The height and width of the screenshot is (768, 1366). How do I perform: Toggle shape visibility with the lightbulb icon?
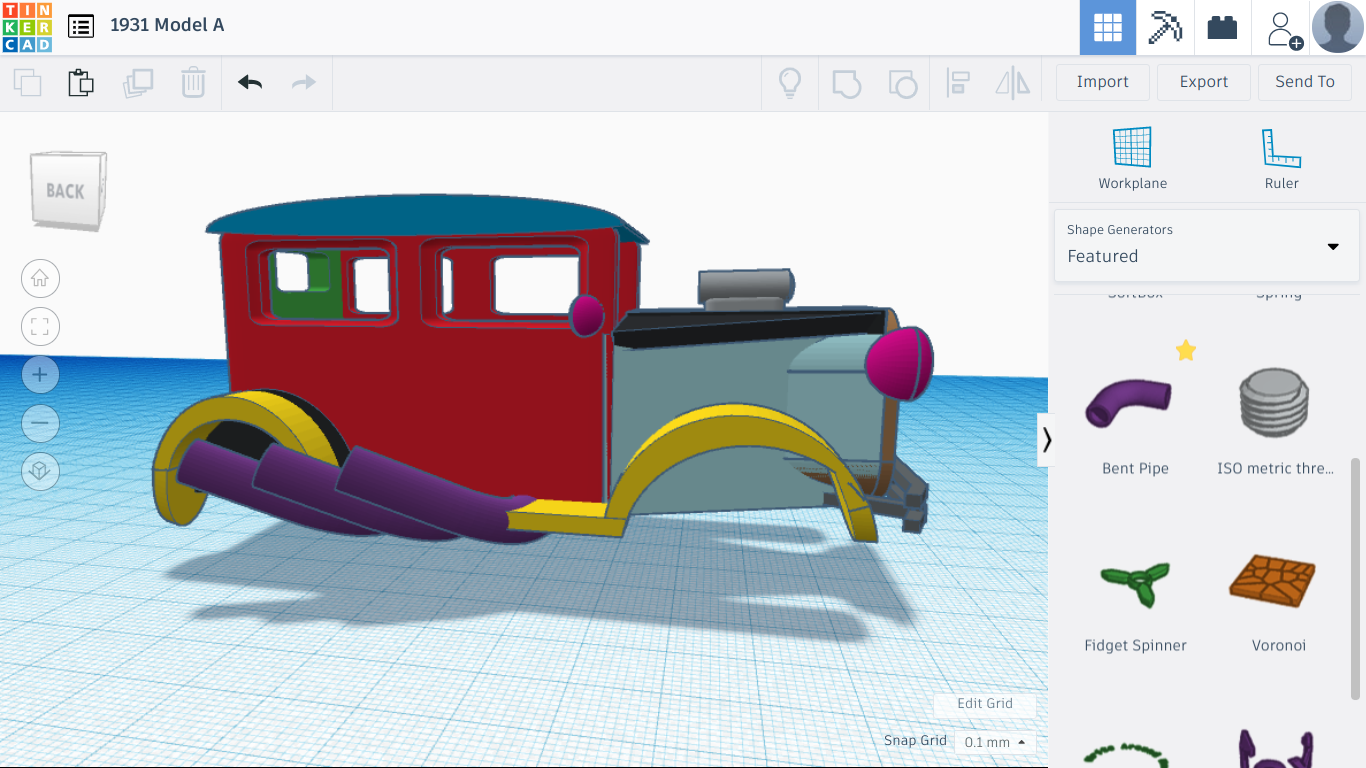[x=790, y=84]
